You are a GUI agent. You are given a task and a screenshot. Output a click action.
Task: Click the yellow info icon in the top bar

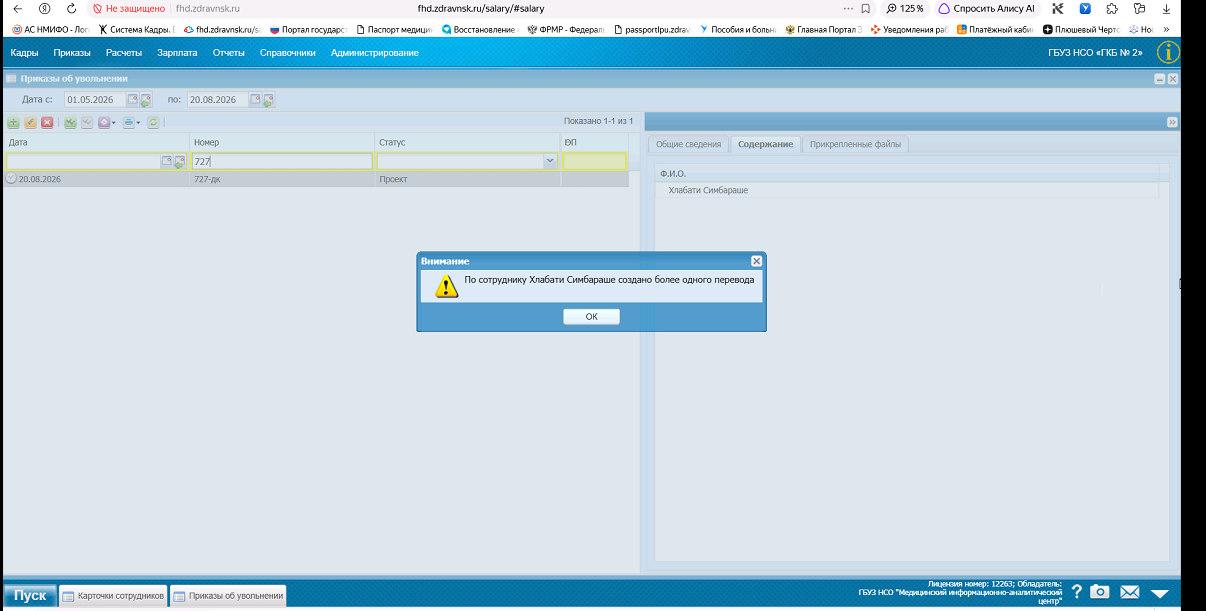pyautogui.click(x=1168, y=53)
